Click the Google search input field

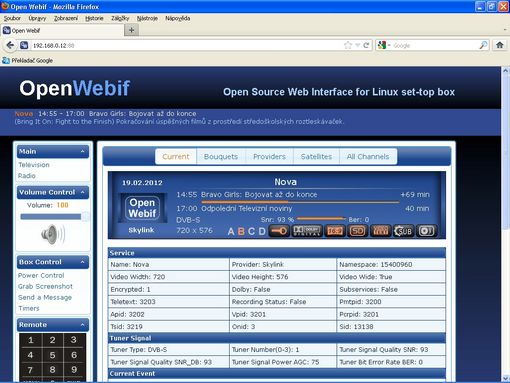pyautogui.click(x=435, y=45)
